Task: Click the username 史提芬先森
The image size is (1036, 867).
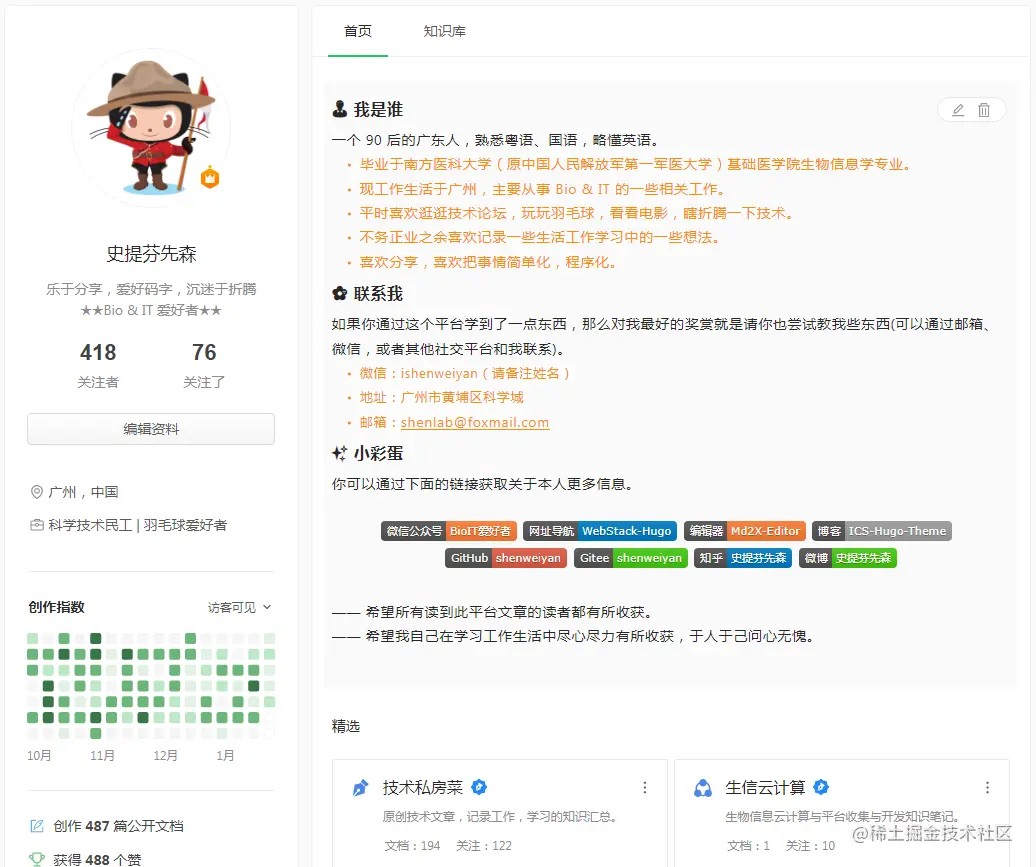Action: pyautogui.click(x=151, y=254)
